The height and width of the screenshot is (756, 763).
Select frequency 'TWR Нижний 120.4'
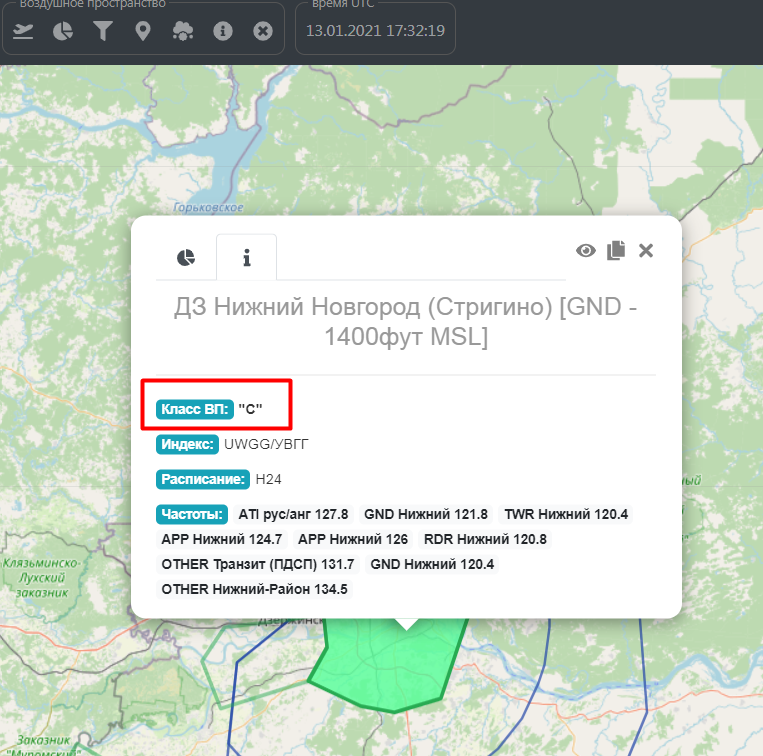click(x=566, y=514)
